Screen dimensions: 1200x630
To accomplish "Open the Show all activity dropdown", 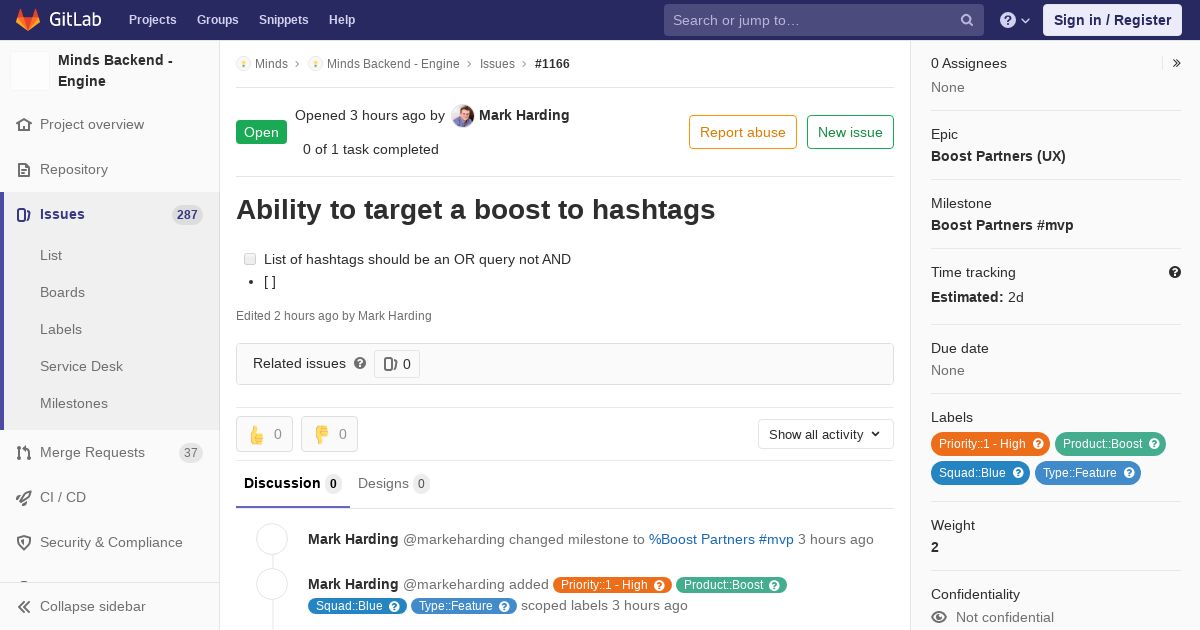I will pyautogui.click(x=825, y=434).
